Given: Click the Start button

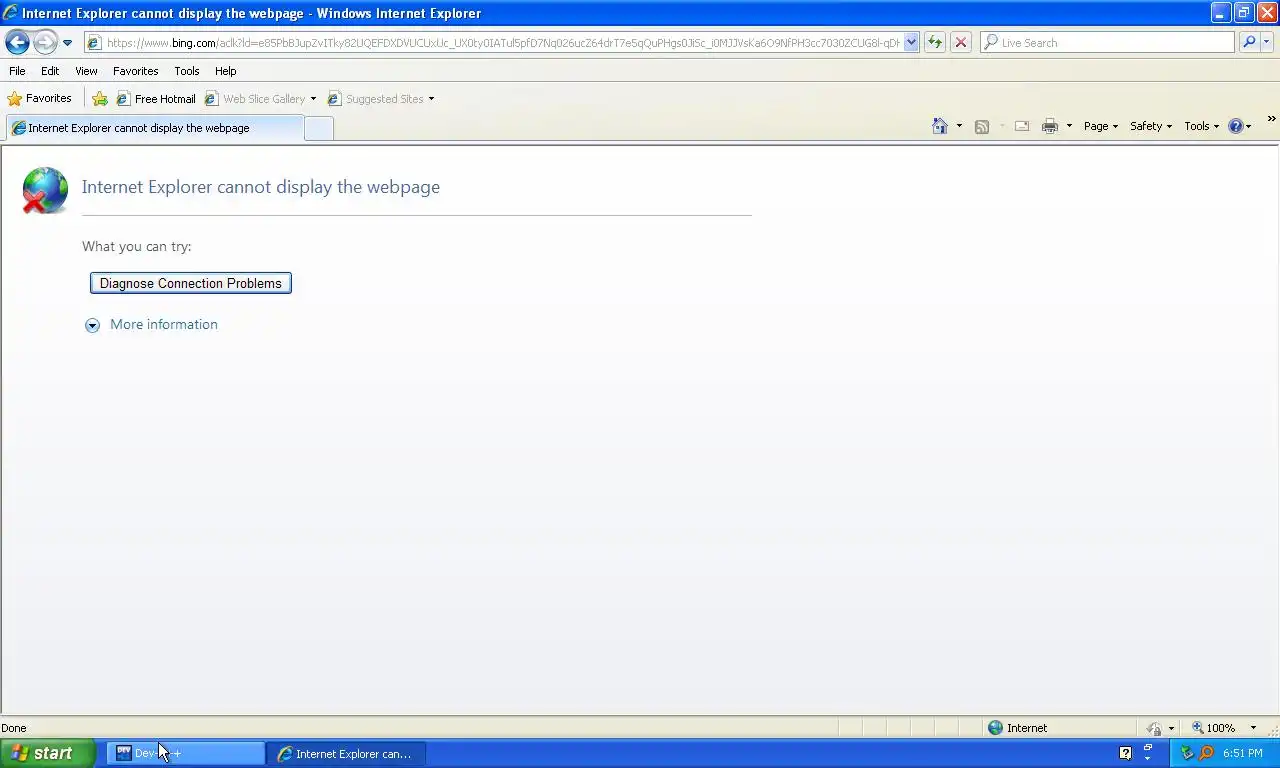Looking at the screenshot, I should point(48,753).
